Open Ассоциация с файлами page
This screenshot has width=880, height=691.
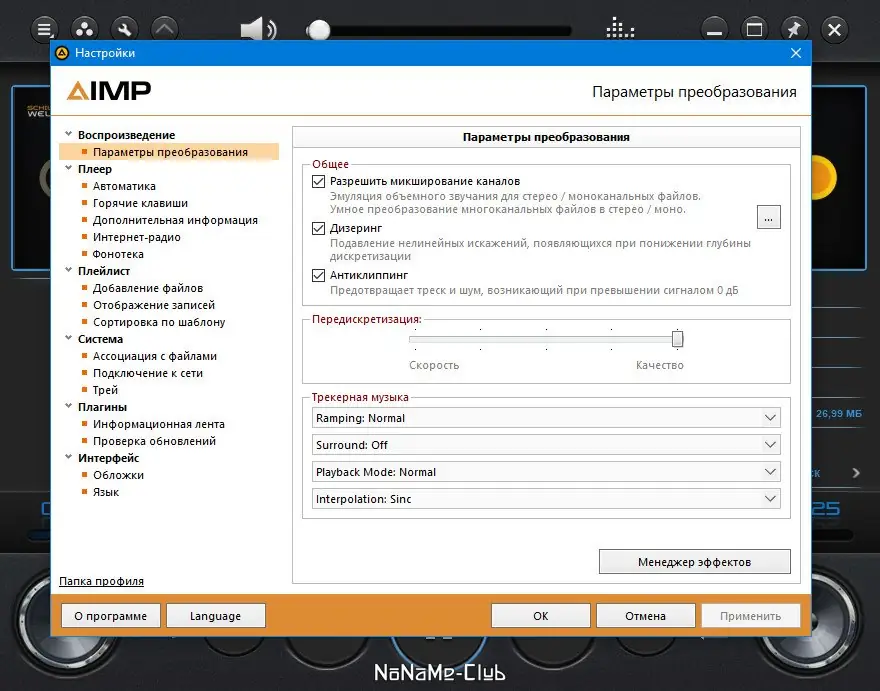(154, 356)
